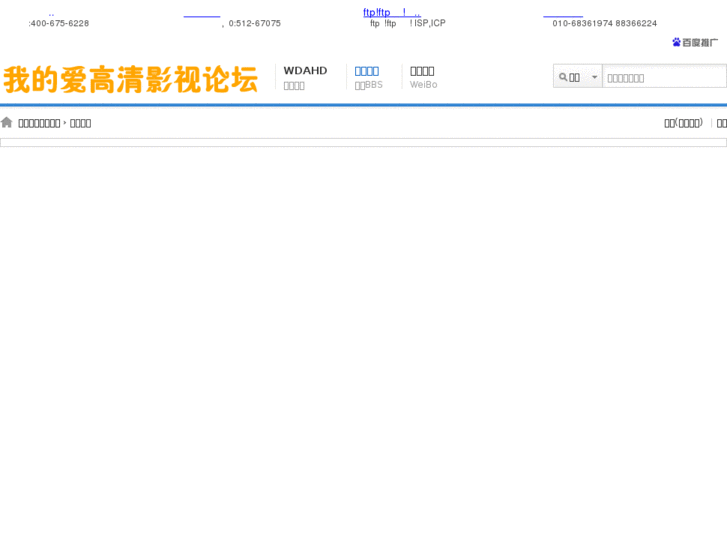This screenshot has height=545, width=727.
Task: Open the blue BBS navigation tab
Action: pyautogui.click(x=369, y=77)
